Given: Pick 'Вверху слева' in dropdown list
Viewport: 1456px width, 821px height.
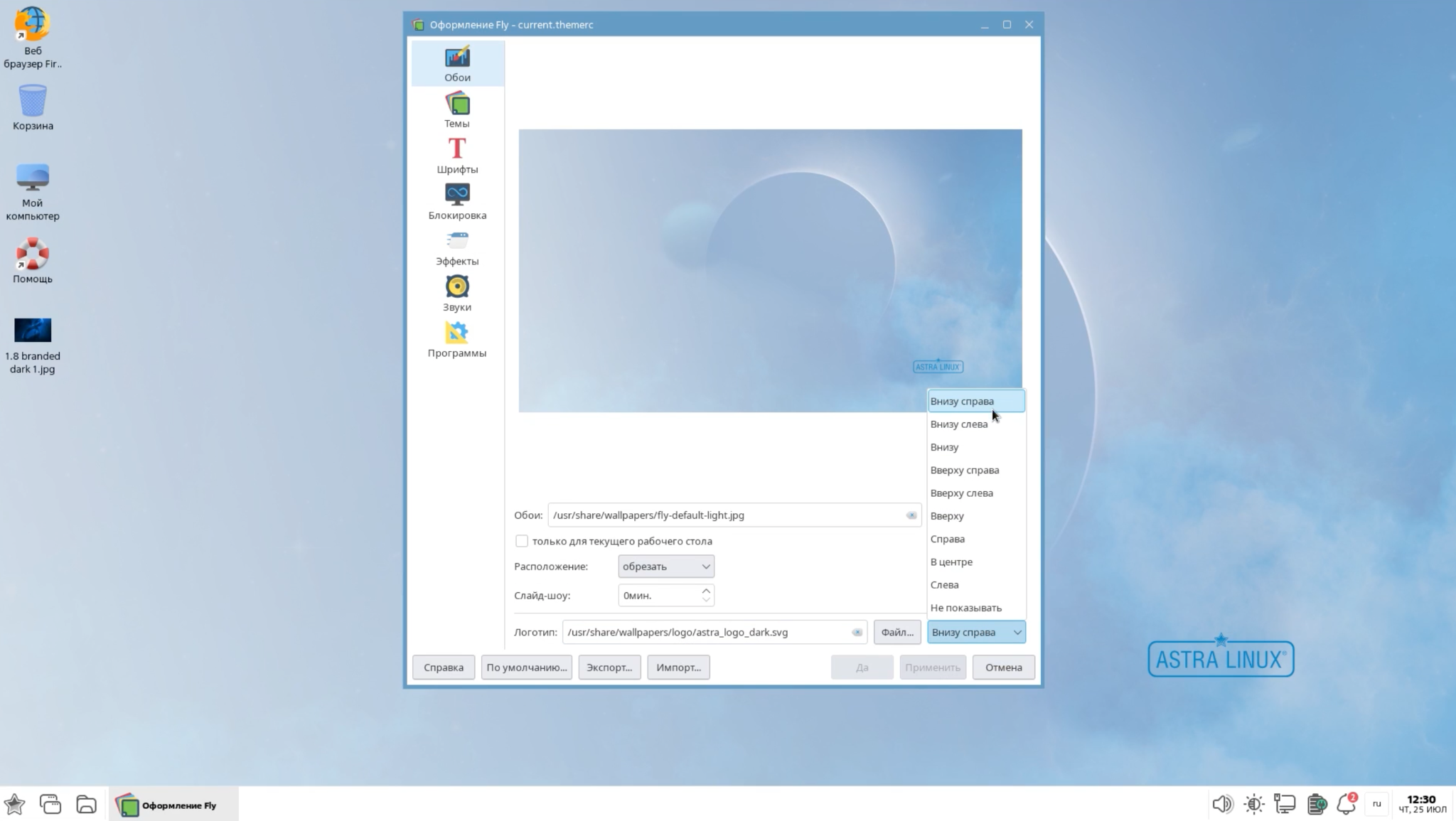Looking at the screenshot, I should pyautogui.click(x=961, y=493).
